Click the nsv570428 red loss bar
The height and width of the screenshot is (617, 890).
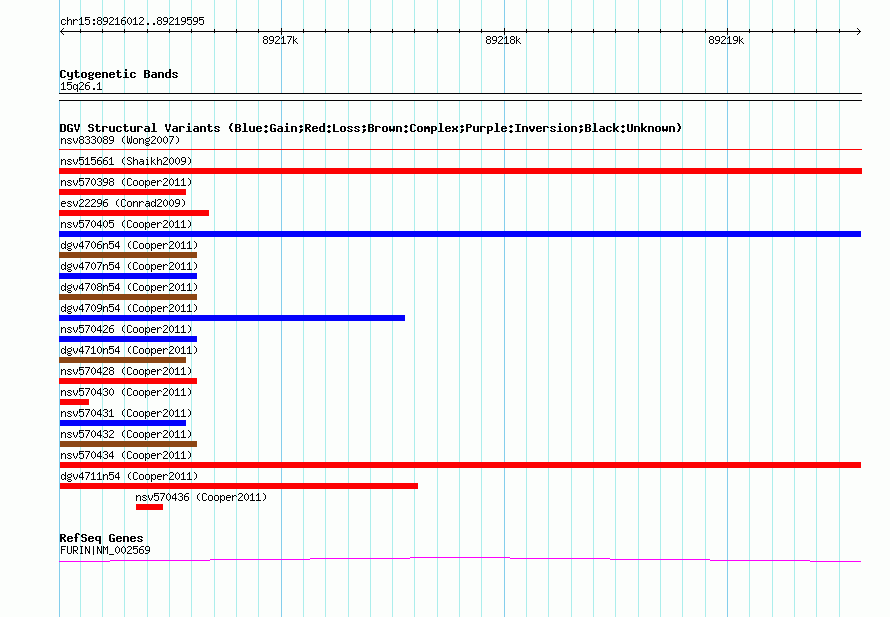tap(128, 381)
